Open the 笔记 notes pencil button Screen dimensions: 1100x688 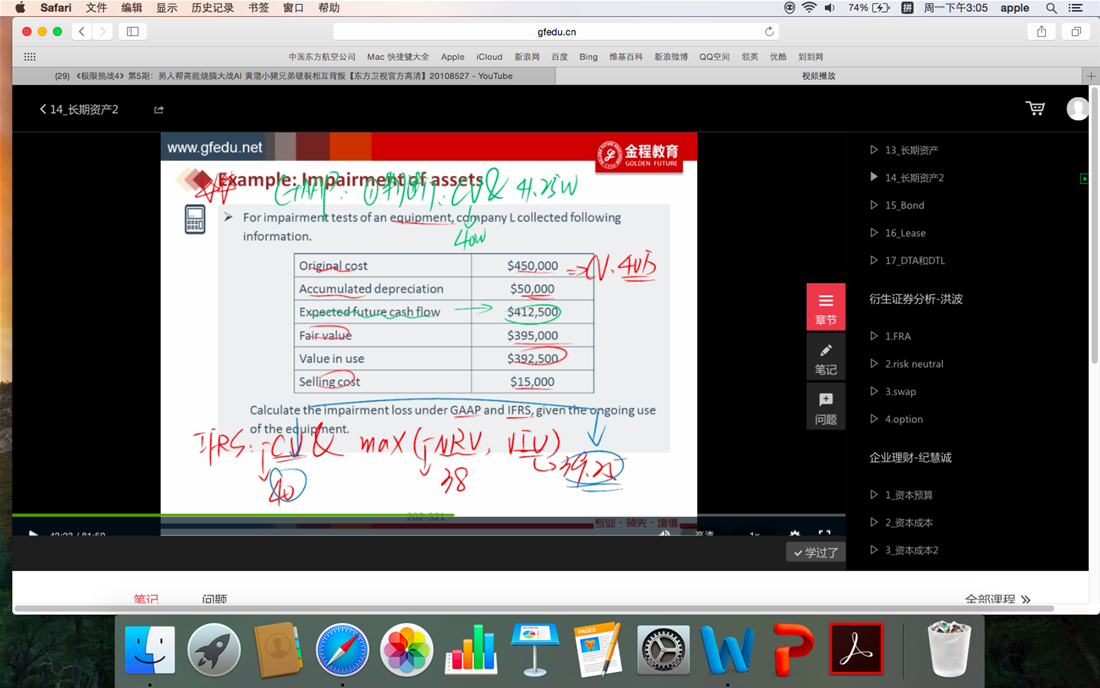pyautogui.click(x=825, y=357)
